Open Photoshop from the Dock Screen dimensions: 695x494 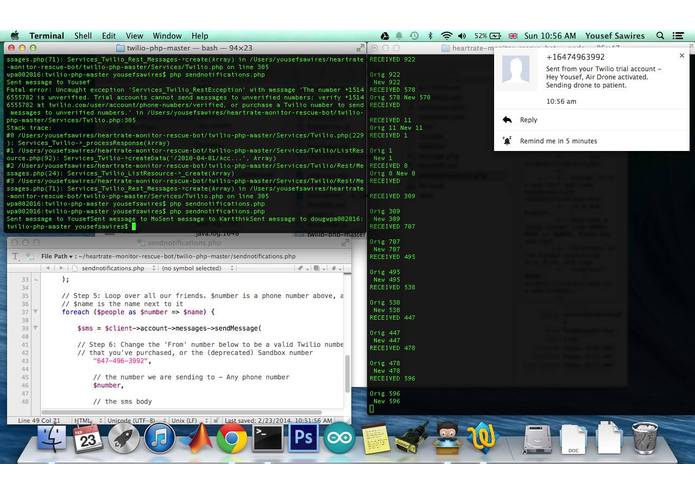coord(304,437)
